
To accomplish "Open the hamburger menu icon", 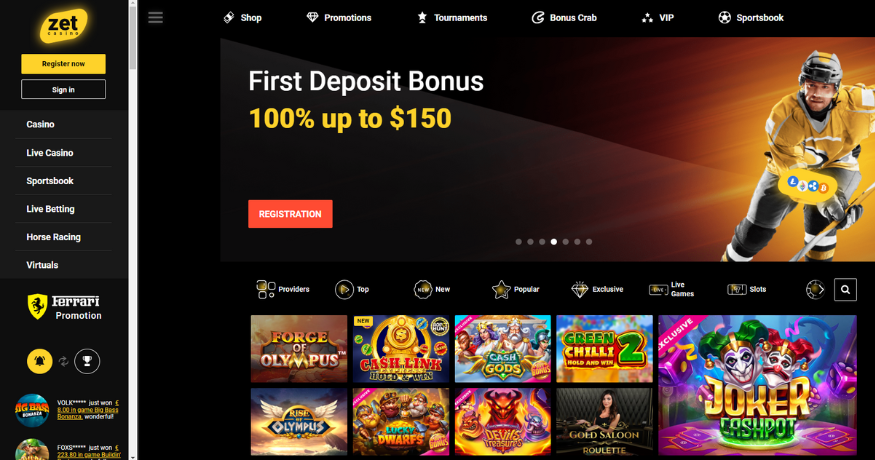I will (155, 17).
